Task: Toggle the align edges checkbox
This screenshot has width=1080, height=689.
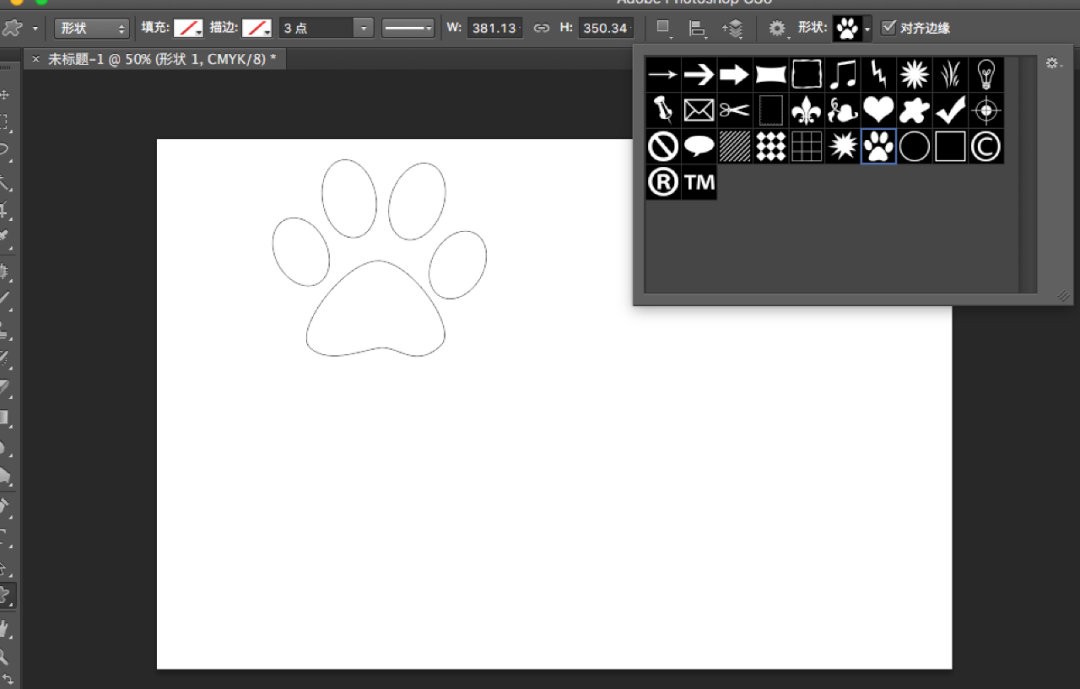Action: click(x=889, y=28)
